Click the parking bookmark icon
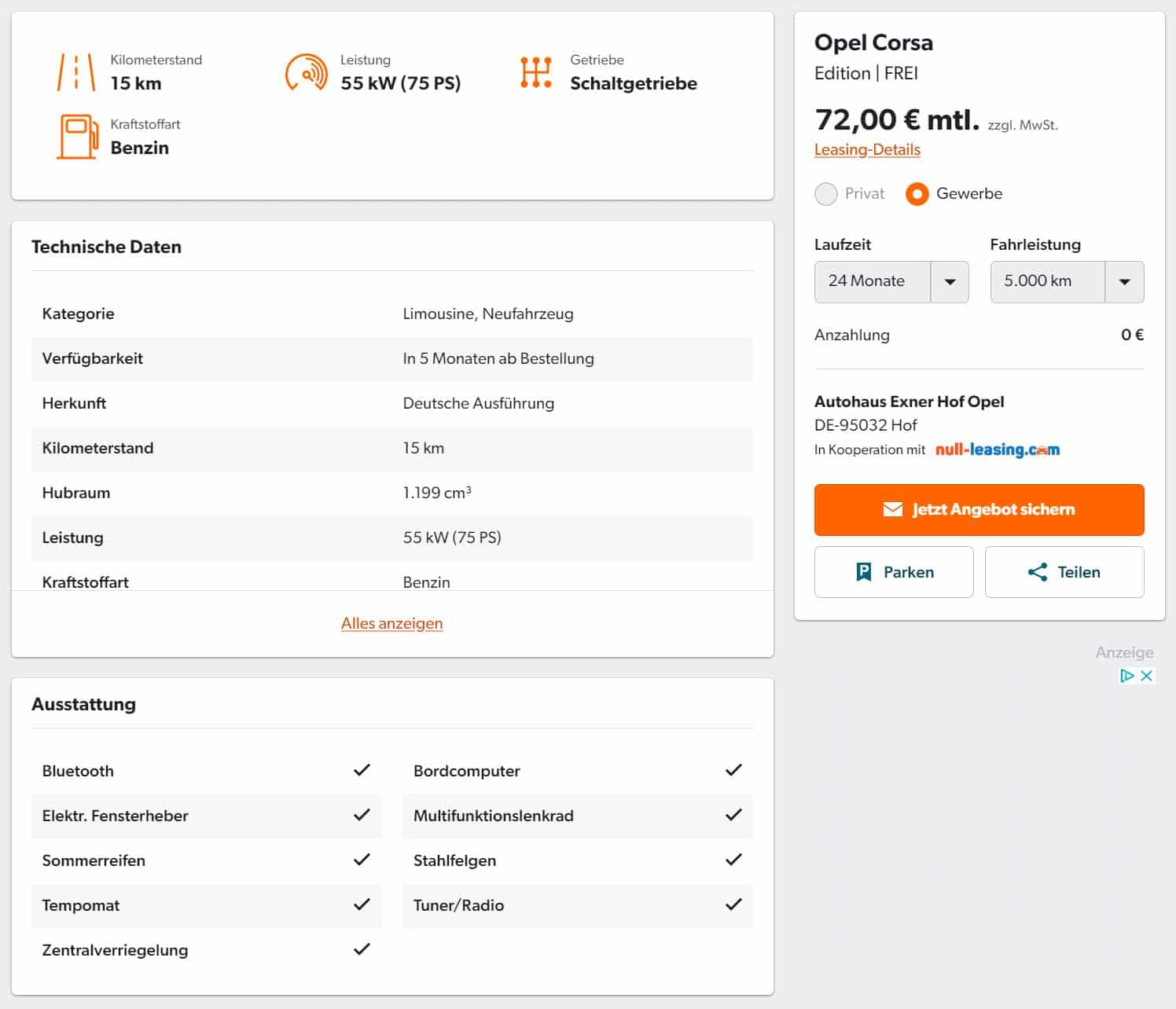The height and width of the screenshot is (1009, 1176). pos(864,572)
